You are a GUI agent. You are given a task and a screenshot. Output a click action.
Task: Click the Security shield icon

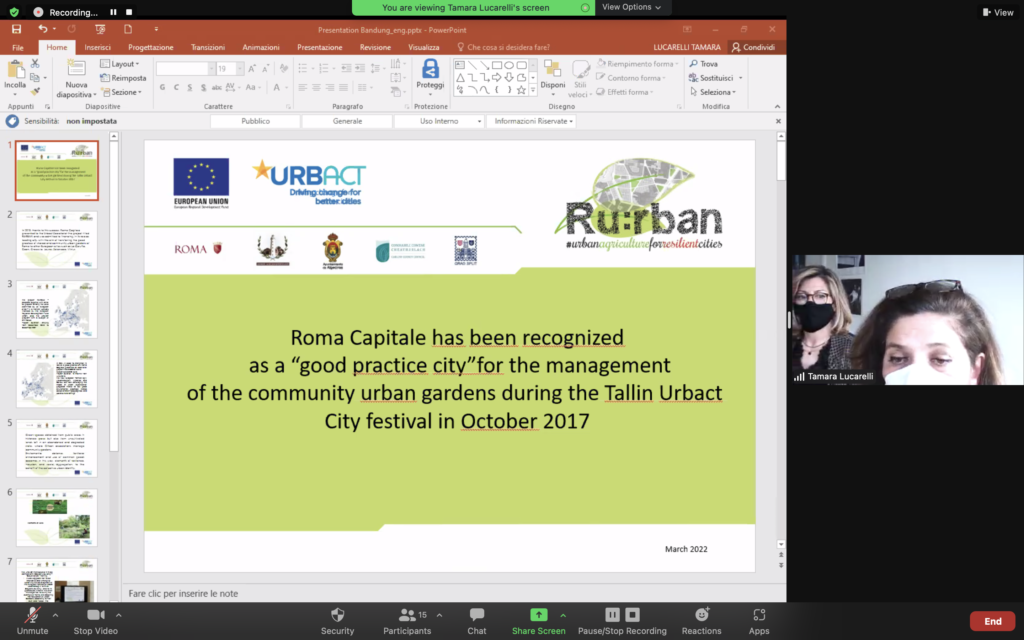(337, 615)
